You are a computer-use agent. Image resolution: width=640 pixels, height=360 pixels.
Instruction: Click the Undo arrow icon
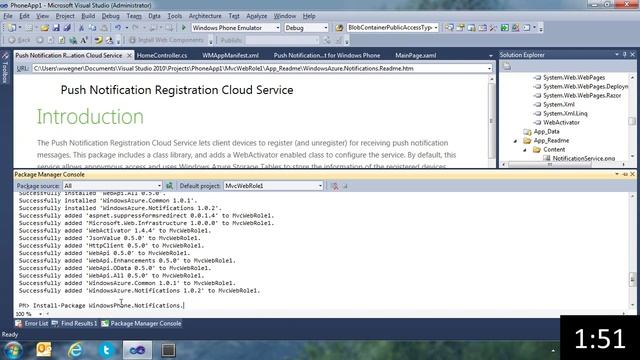(118, 28)
